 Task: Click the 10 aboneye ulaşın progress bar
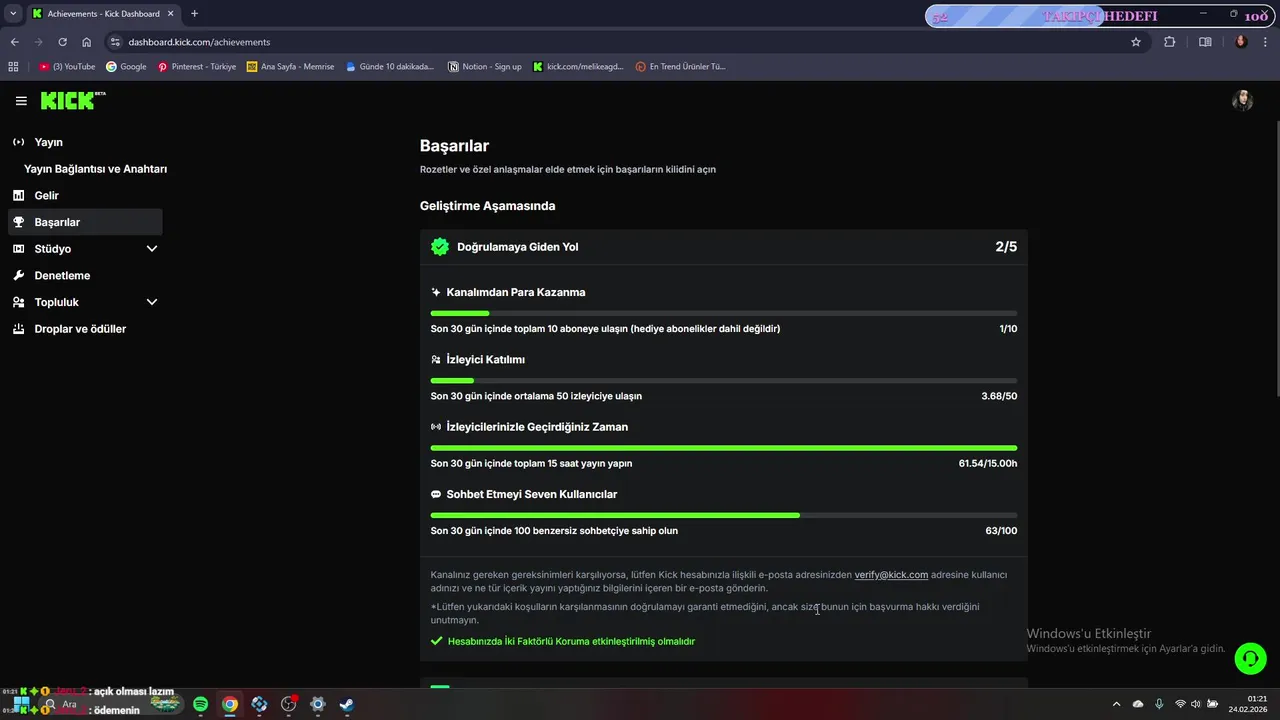point(724,314)
